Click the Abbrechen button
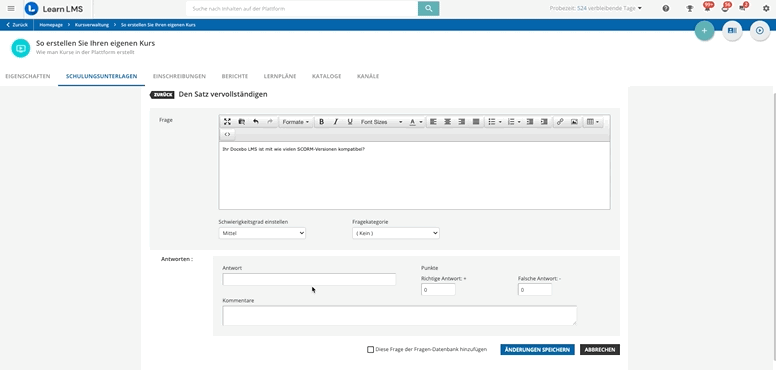 click(x=600, y=350)
